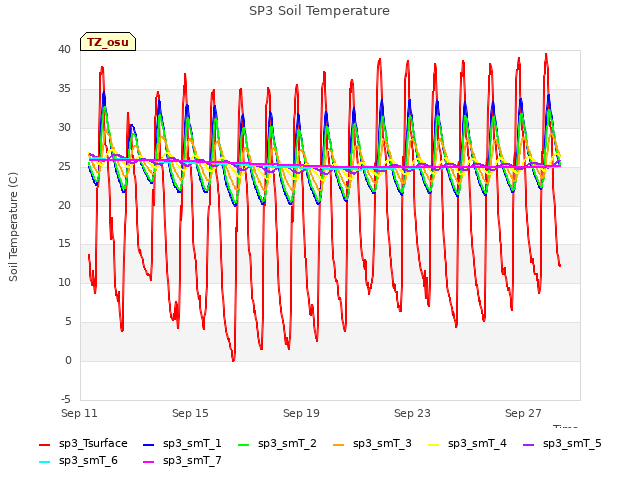
Task: Click green sp3_smT_2 color marker
Action: [244, 444]
